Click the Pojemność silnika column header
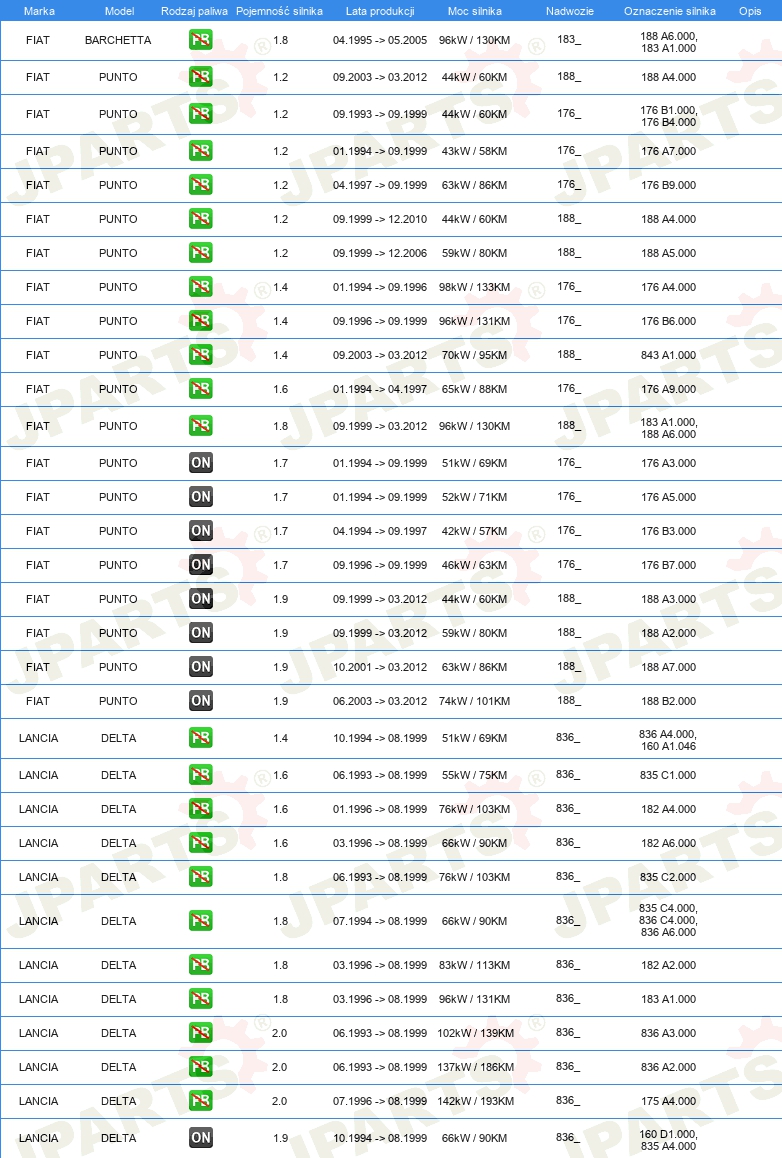 click(x=279, y=11)
